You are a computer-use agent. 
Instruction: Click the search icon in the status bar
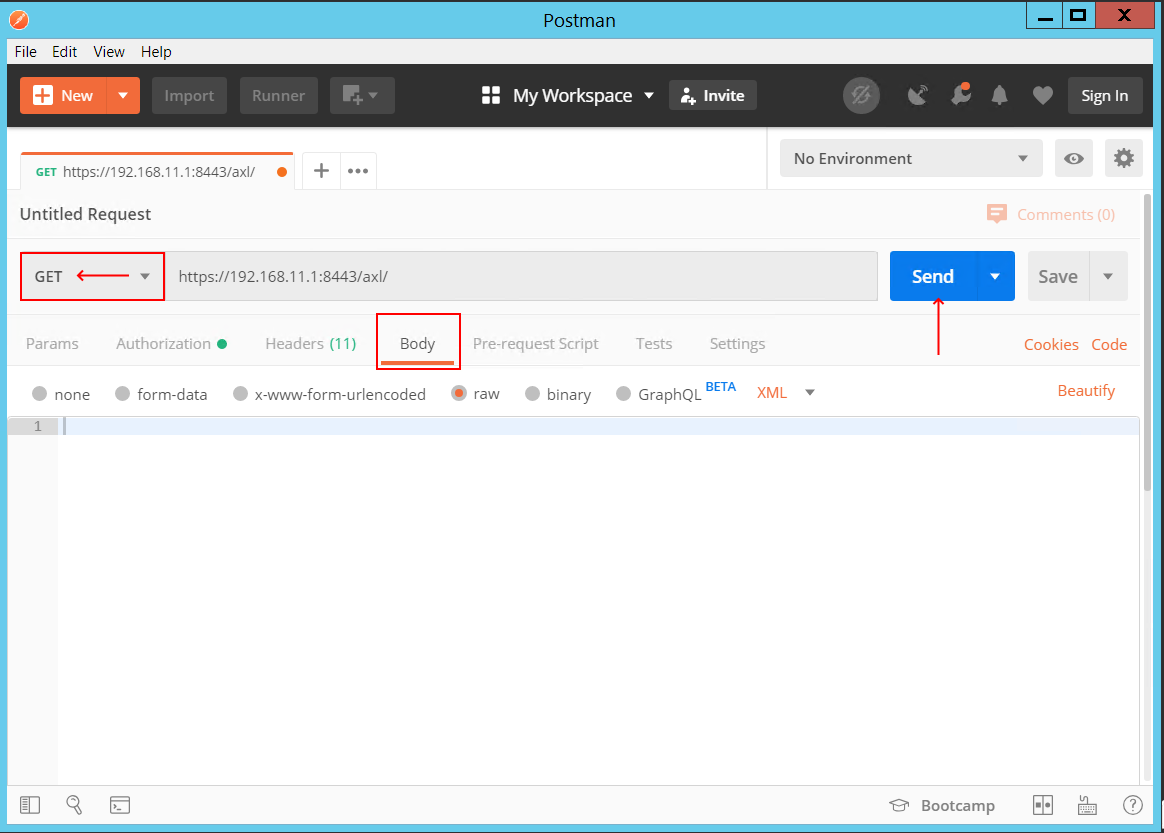[x=74, y=805]
